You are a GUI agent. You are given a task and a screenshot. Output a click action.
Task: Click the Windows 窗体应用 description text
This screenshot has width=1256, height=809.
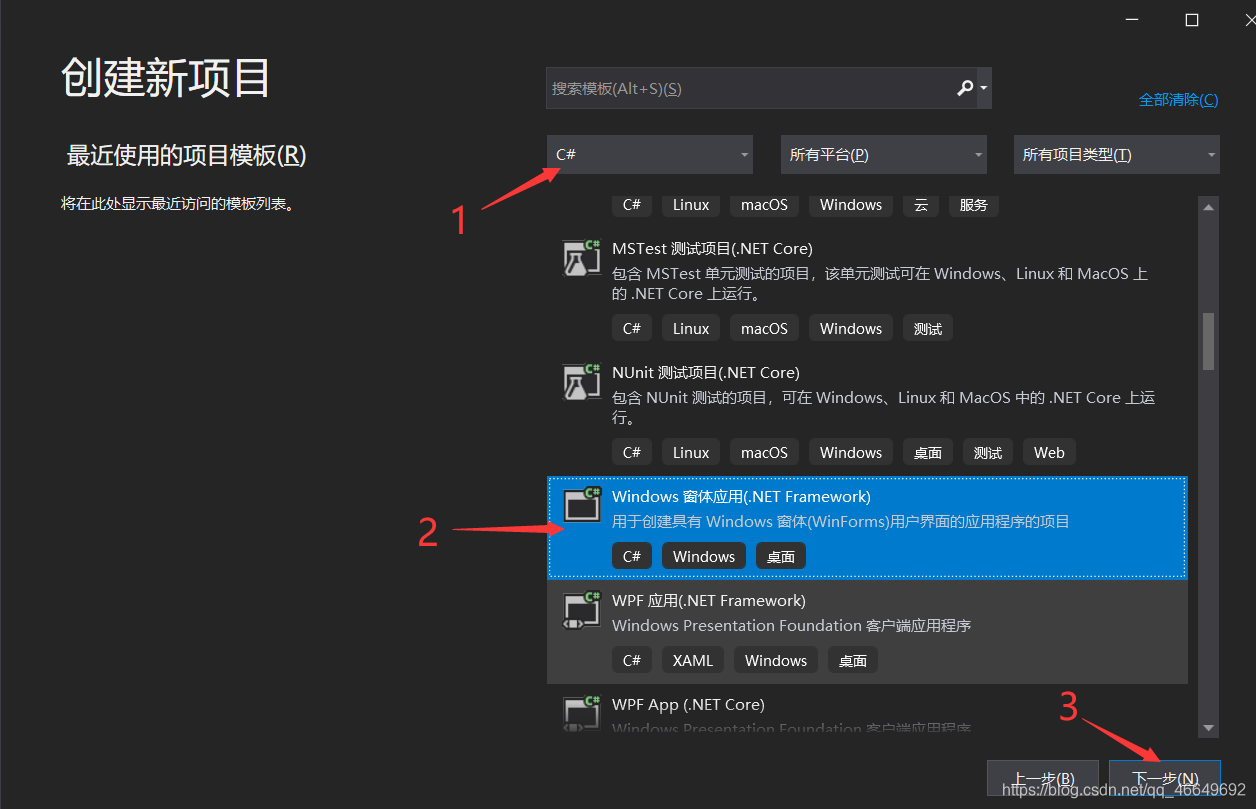pos(841,521)
